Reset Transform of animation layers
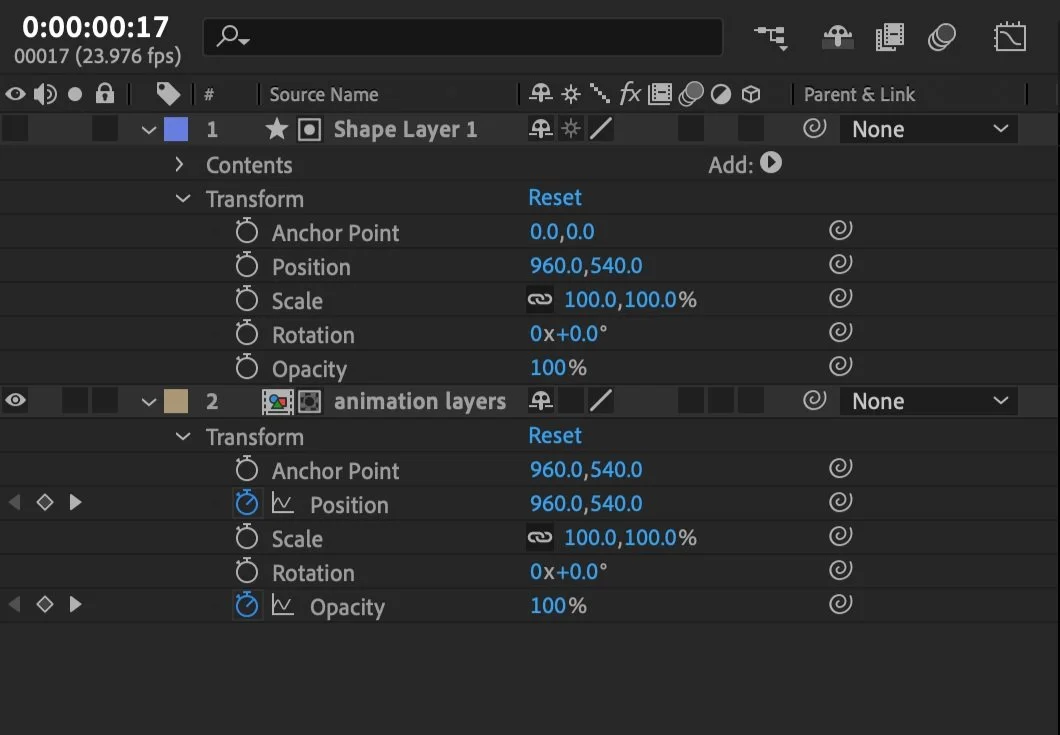This screenshot has height=735, width=1060. pyautogui.click(x=554, y=435)
